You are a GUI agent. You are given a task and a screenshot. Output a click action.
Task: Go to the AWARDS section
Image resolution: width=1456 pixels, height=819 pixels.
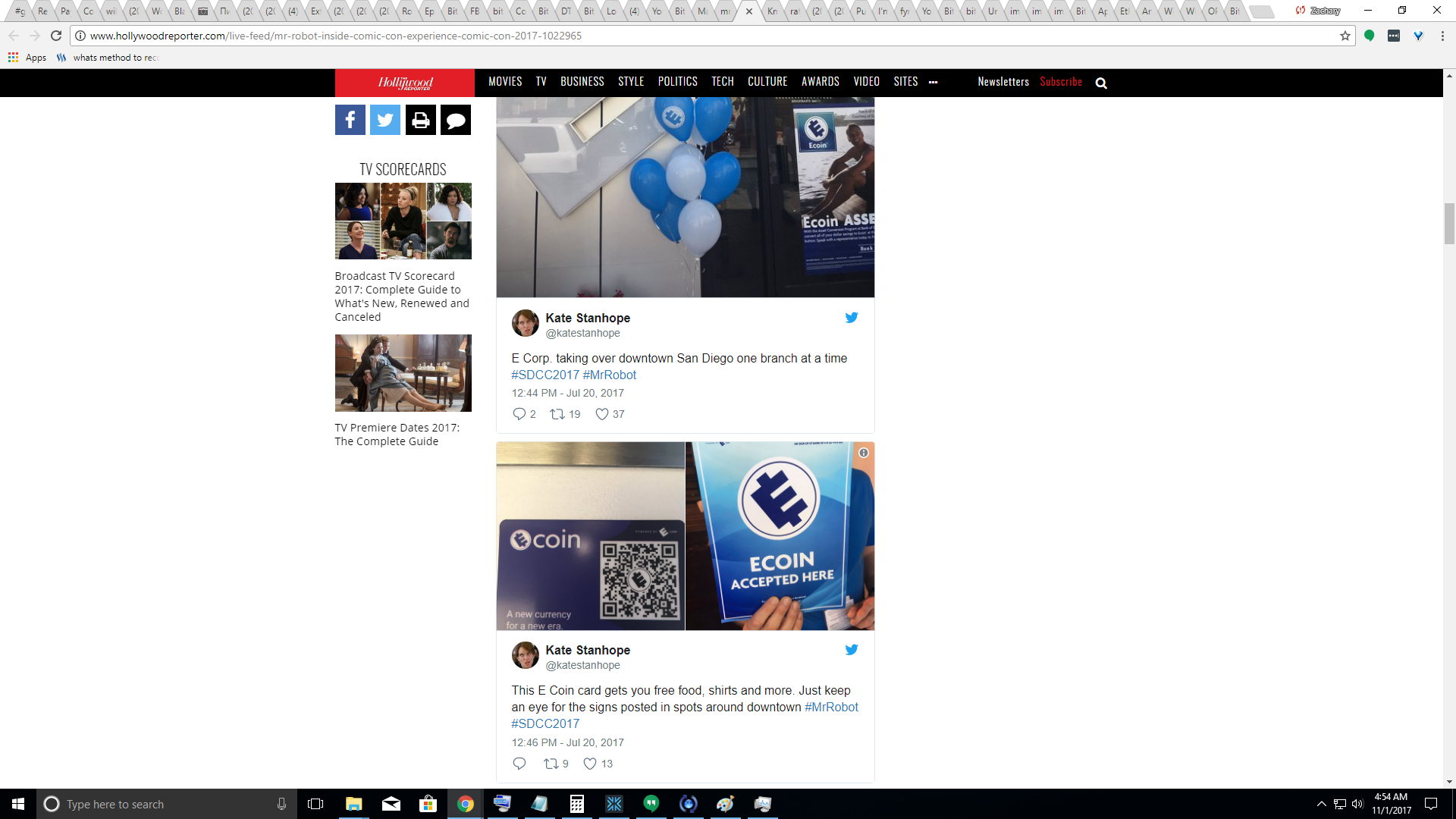(820, 82)
